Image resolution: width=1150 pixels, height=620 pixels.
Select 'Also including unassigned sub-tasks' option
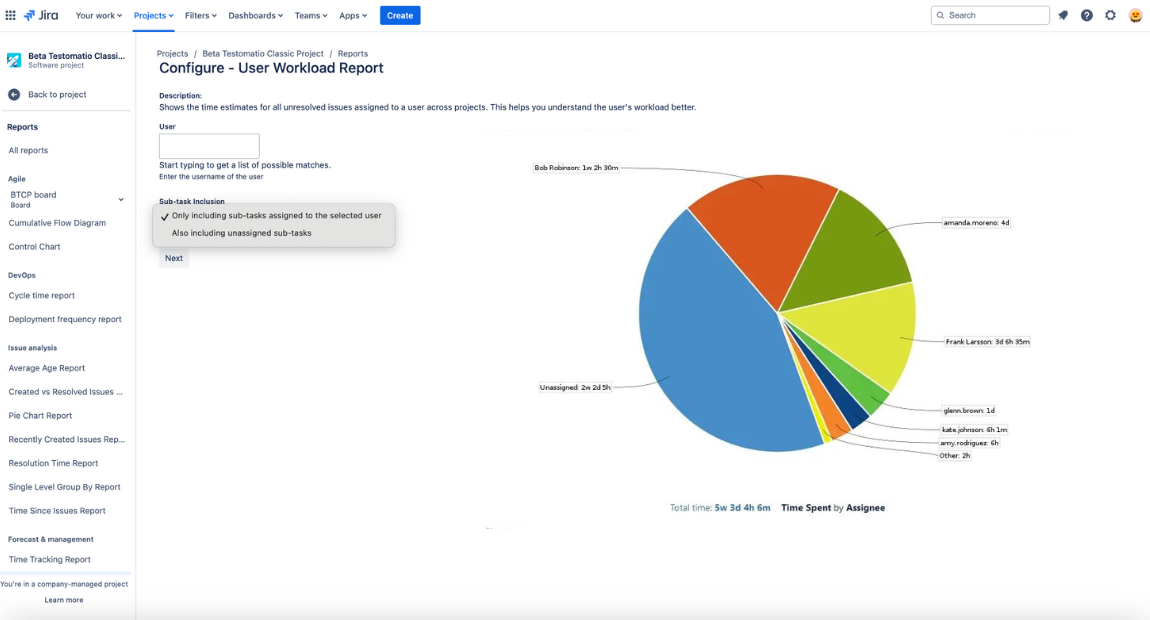pos(240,232)
